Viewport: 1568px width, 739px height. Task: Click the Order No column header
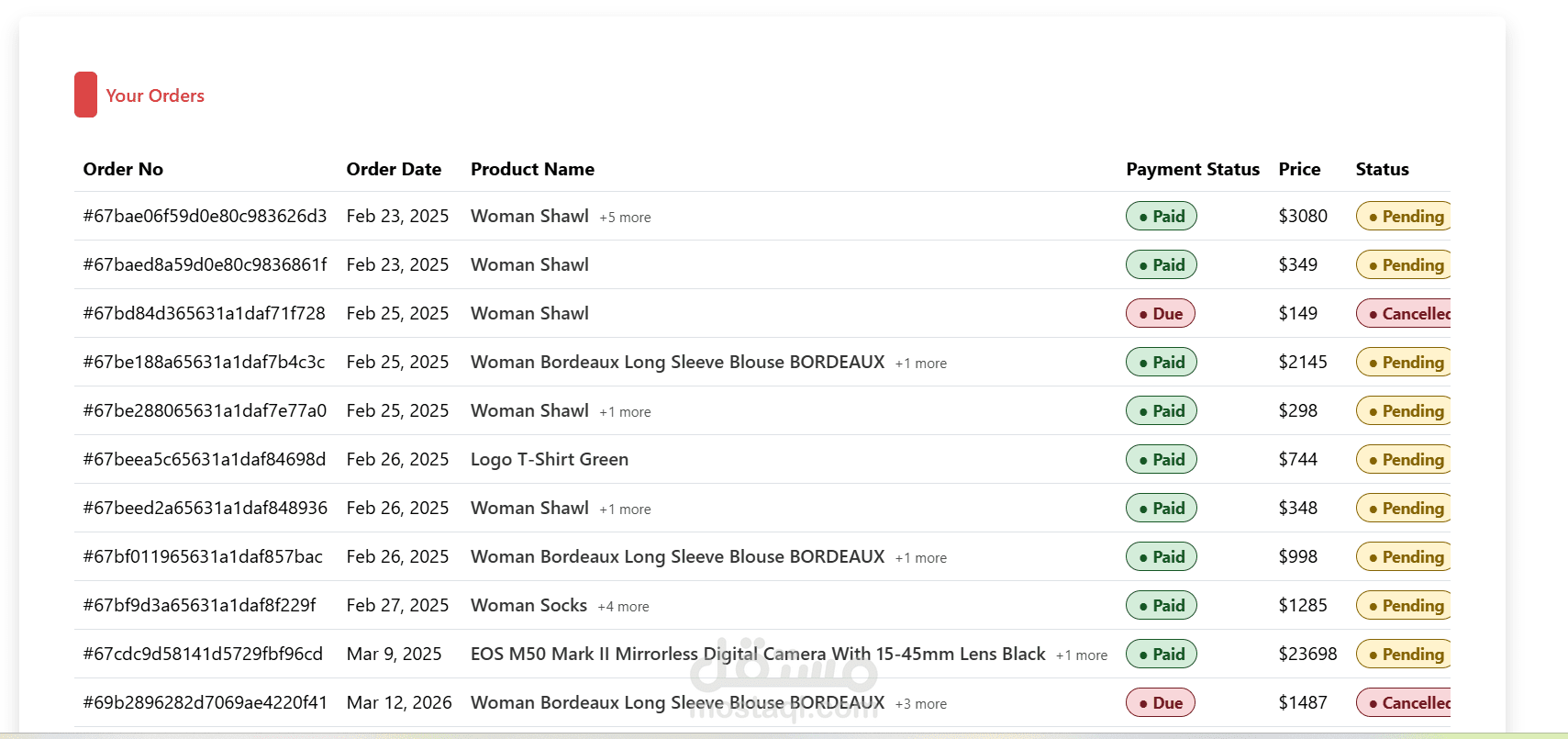pyautogui.click(x=123, y=169)
